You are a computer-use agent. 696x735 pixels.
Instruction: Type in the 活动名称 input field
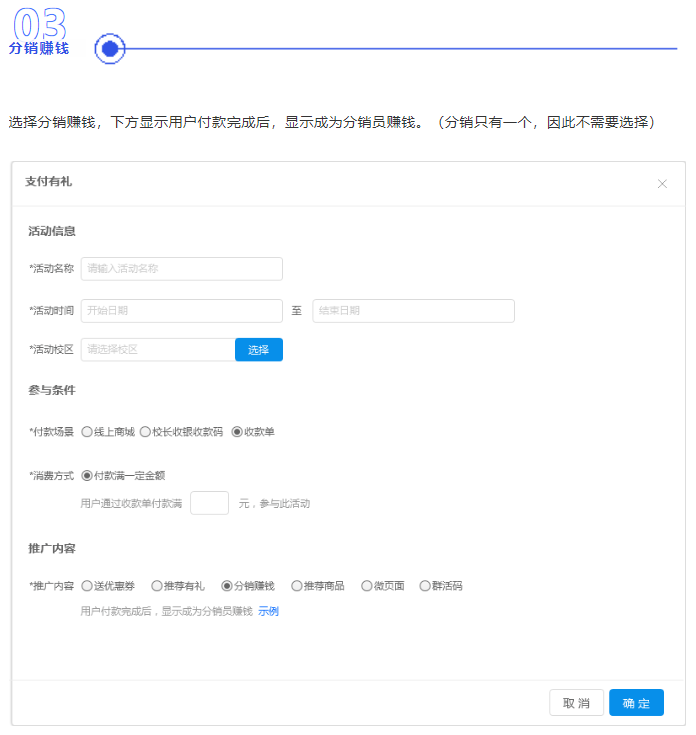[x=181, y=268]
